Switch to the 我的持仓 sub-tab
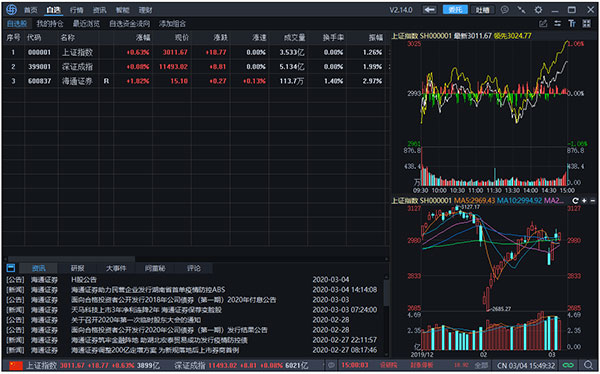 coord(50,24)
